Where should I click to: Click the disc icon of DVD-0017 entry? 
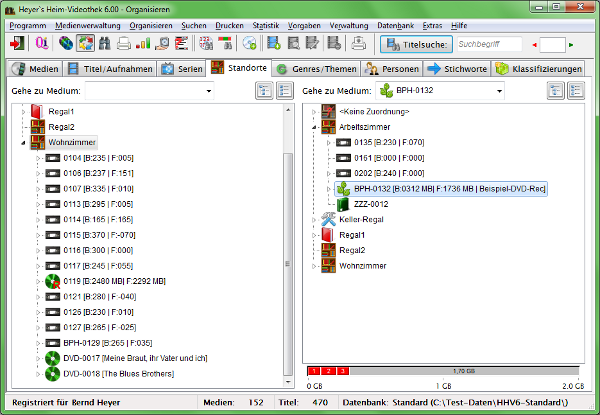(53, 358)
